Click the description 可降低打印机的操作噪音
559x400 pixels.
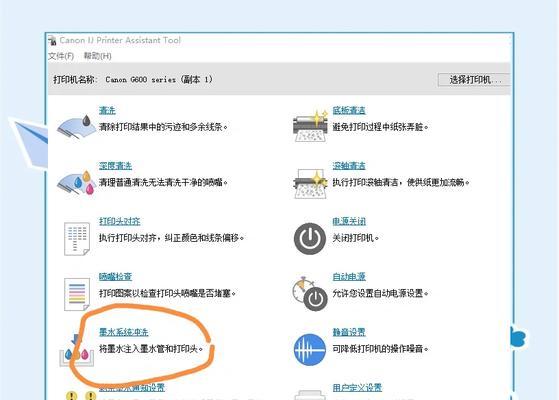tap(380, 349)
